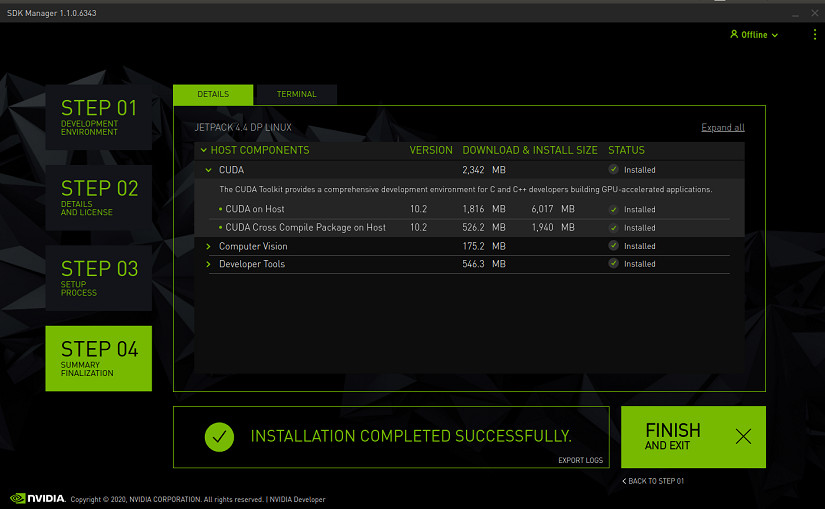Go to Step 02 Details and License

(x=99, y=197)
